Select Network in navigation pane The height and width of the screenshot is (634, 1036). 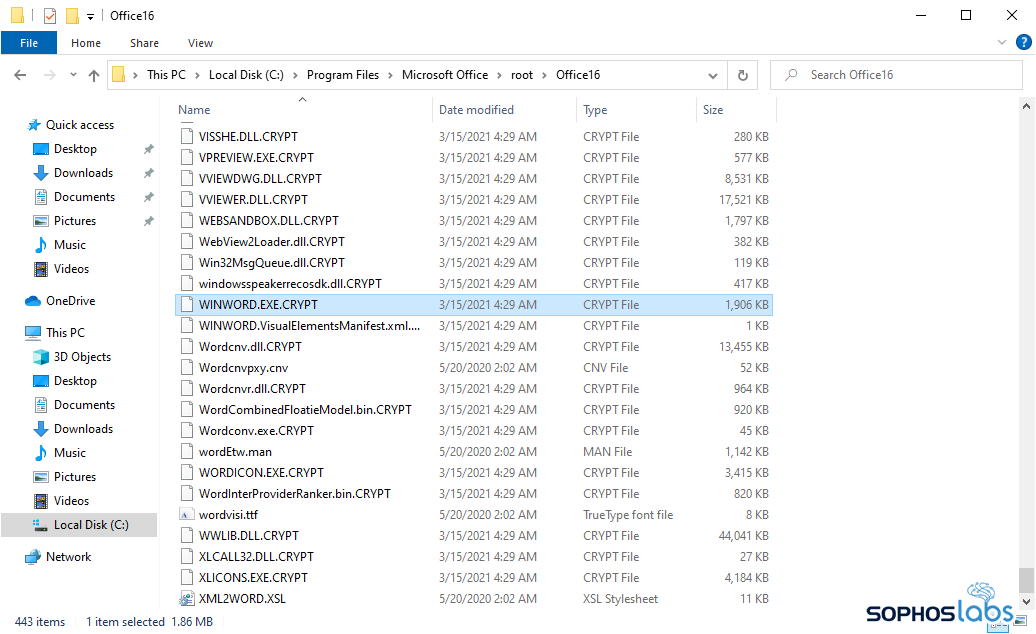pyautogui.click(x=68, y=557)
